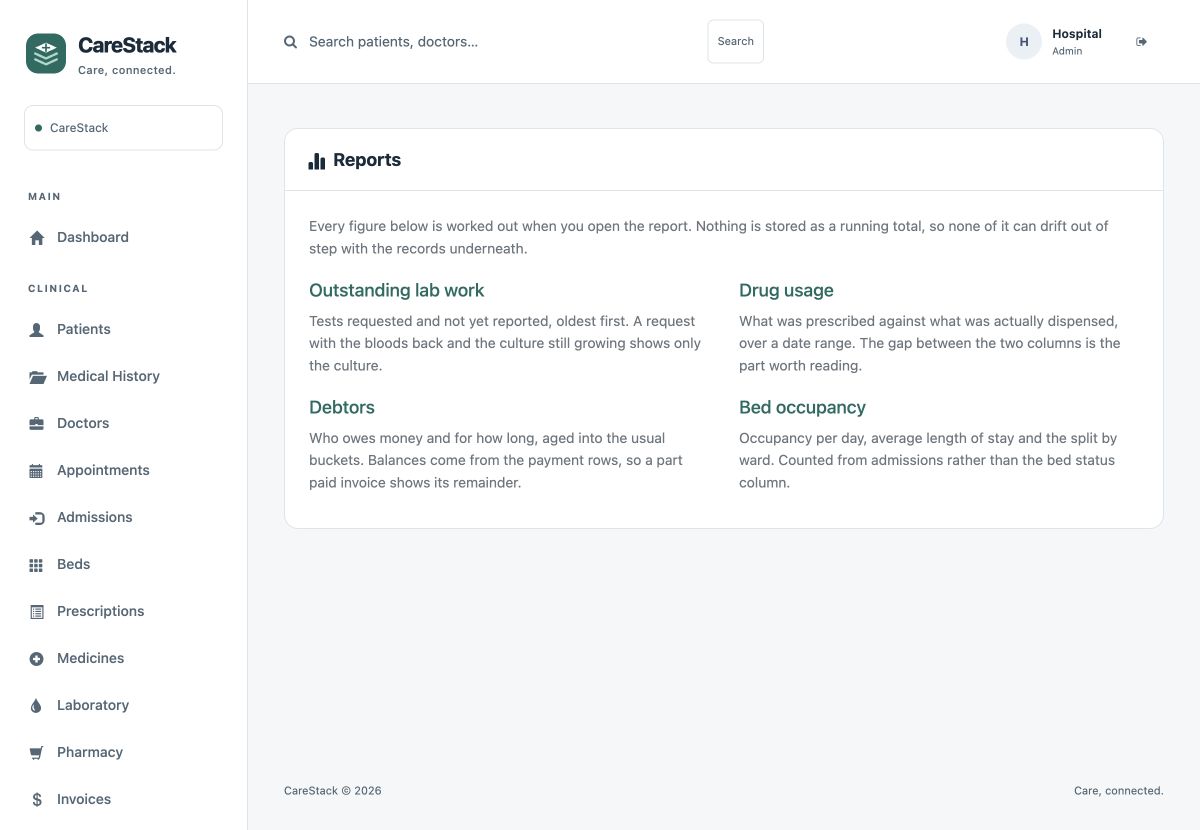1200x830 pixels.
Task: Click the Reports card heading
Action: pyautogui.click(x=367, y=160)
